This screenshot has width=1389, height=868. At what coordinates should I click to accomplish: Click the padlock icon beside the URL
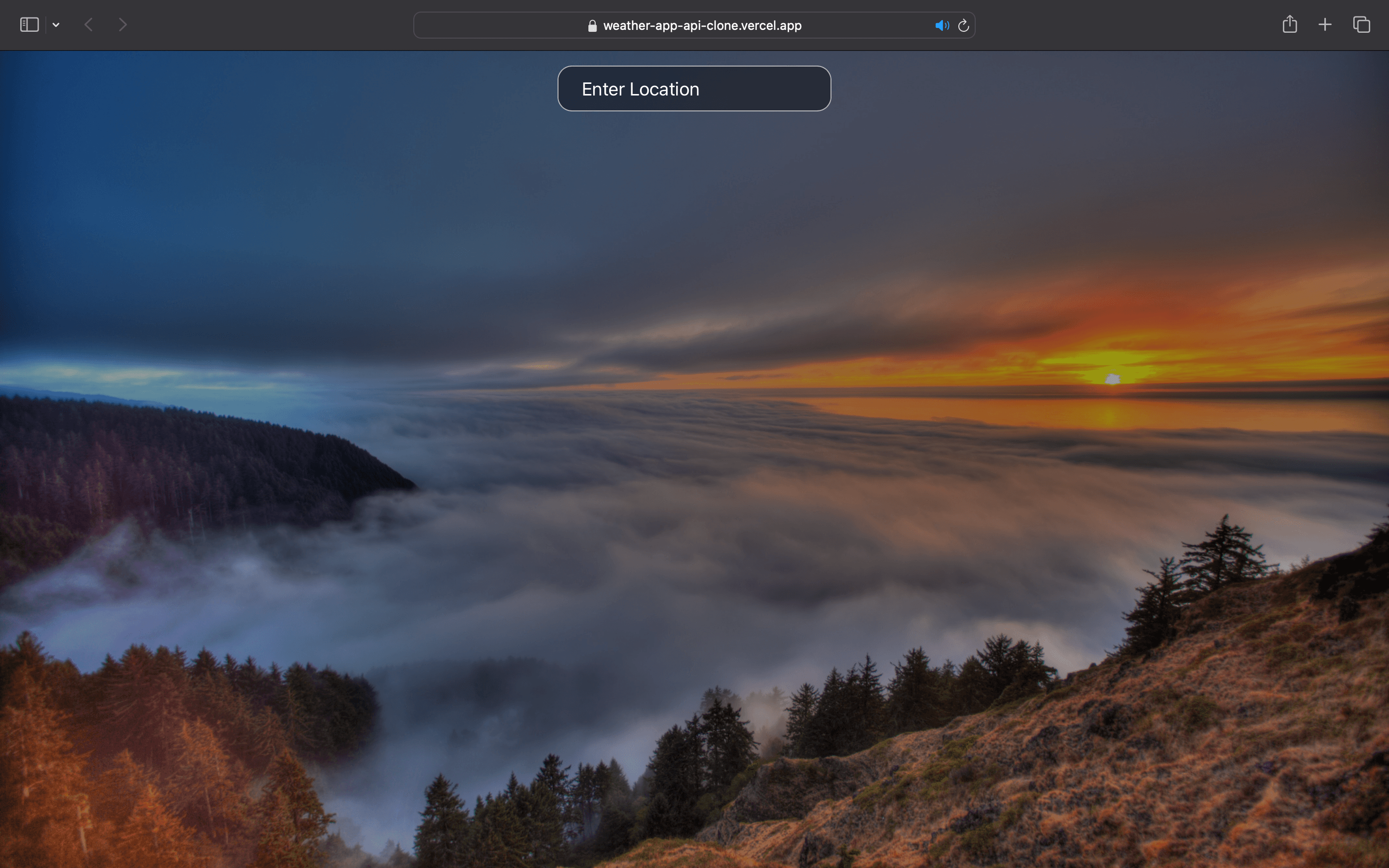(x=592, y=26)
